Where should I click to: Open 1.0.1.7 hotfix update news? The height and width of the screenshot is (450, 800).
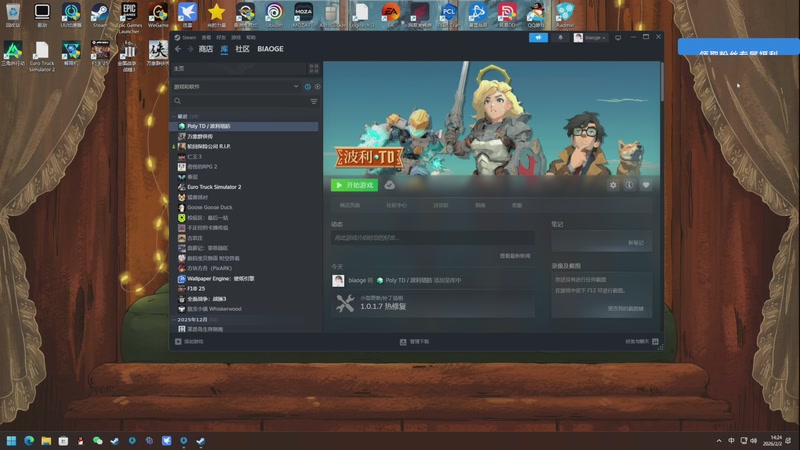coord(433,303)
